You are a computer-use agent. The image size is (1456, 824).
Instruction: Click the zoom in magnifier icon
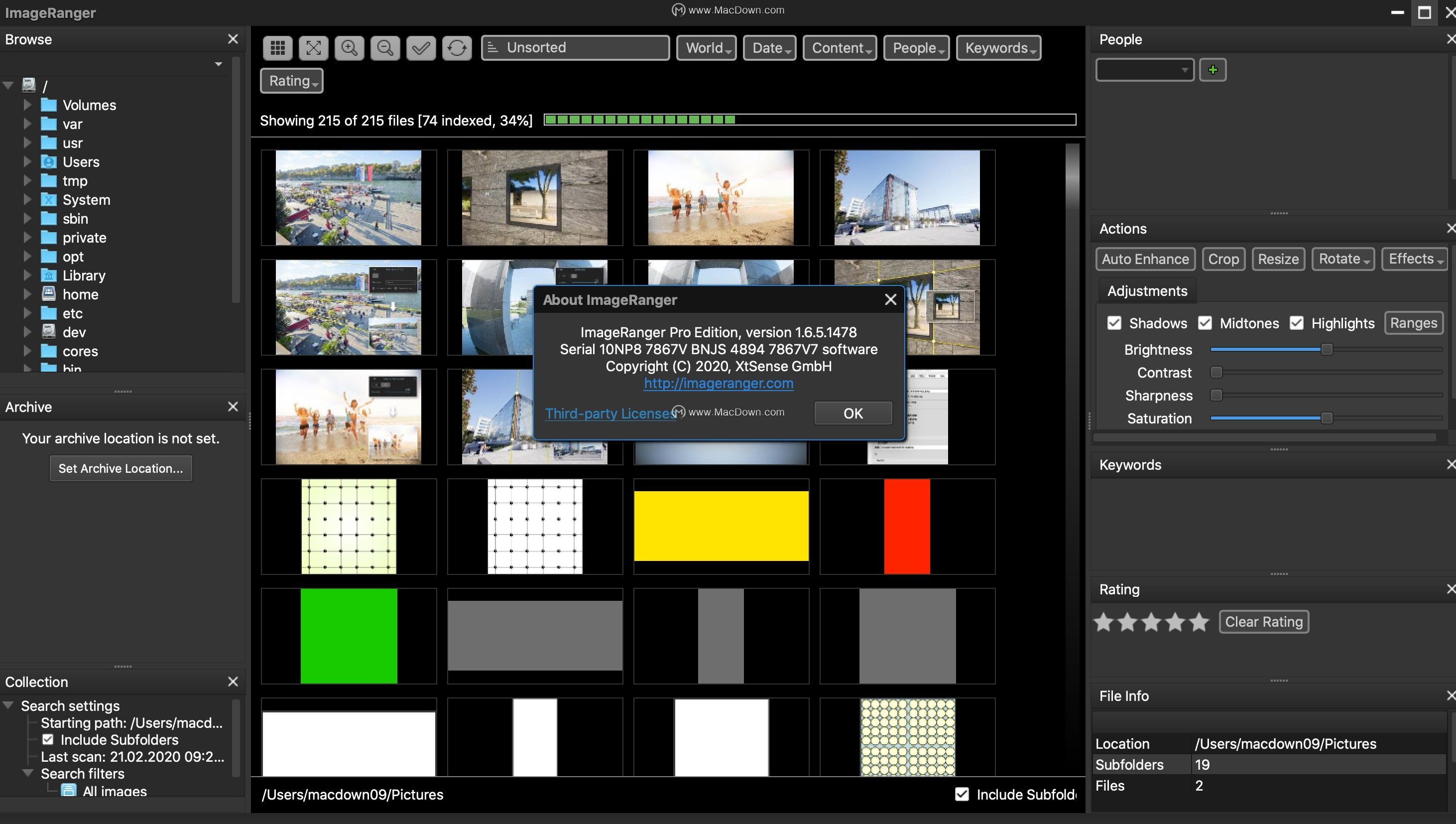coord(349,47)
